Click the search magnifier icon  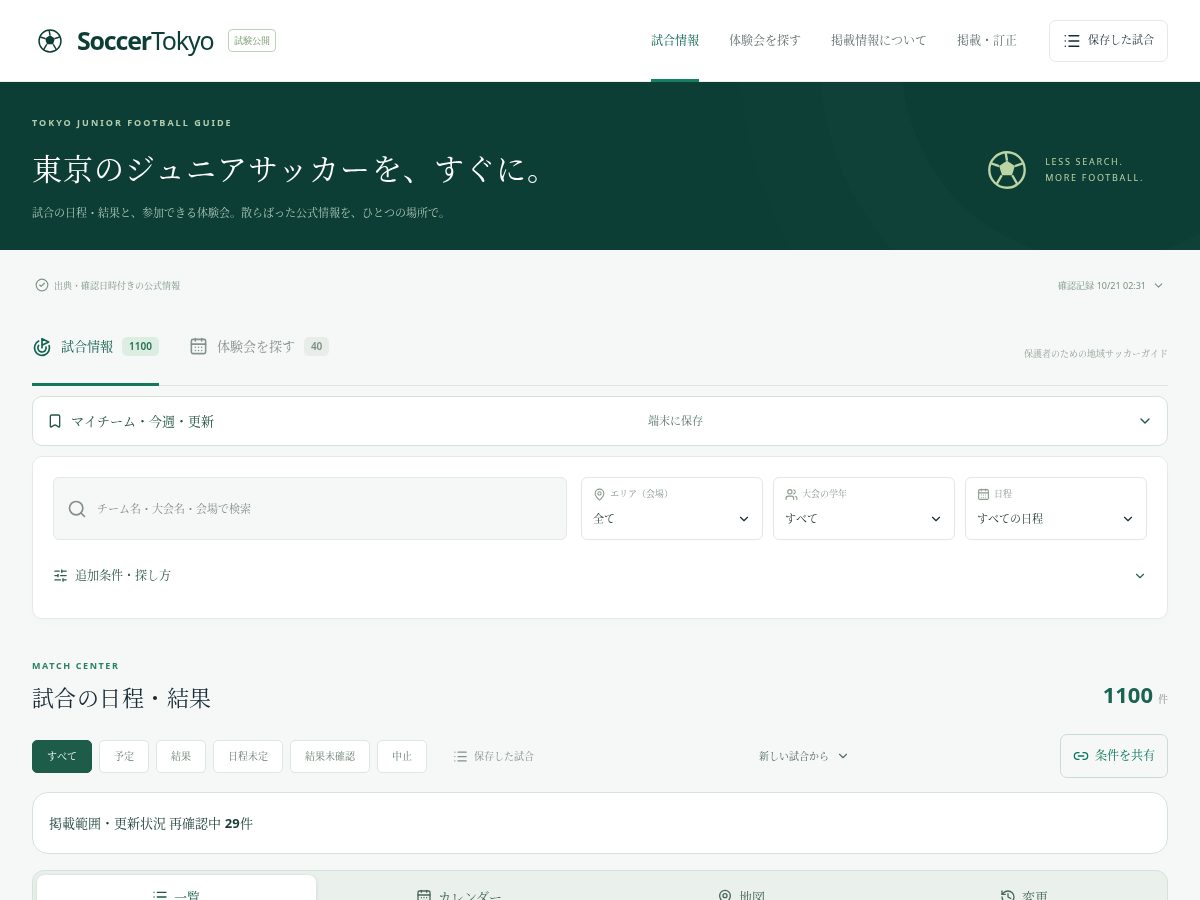(x=77, y=509)
